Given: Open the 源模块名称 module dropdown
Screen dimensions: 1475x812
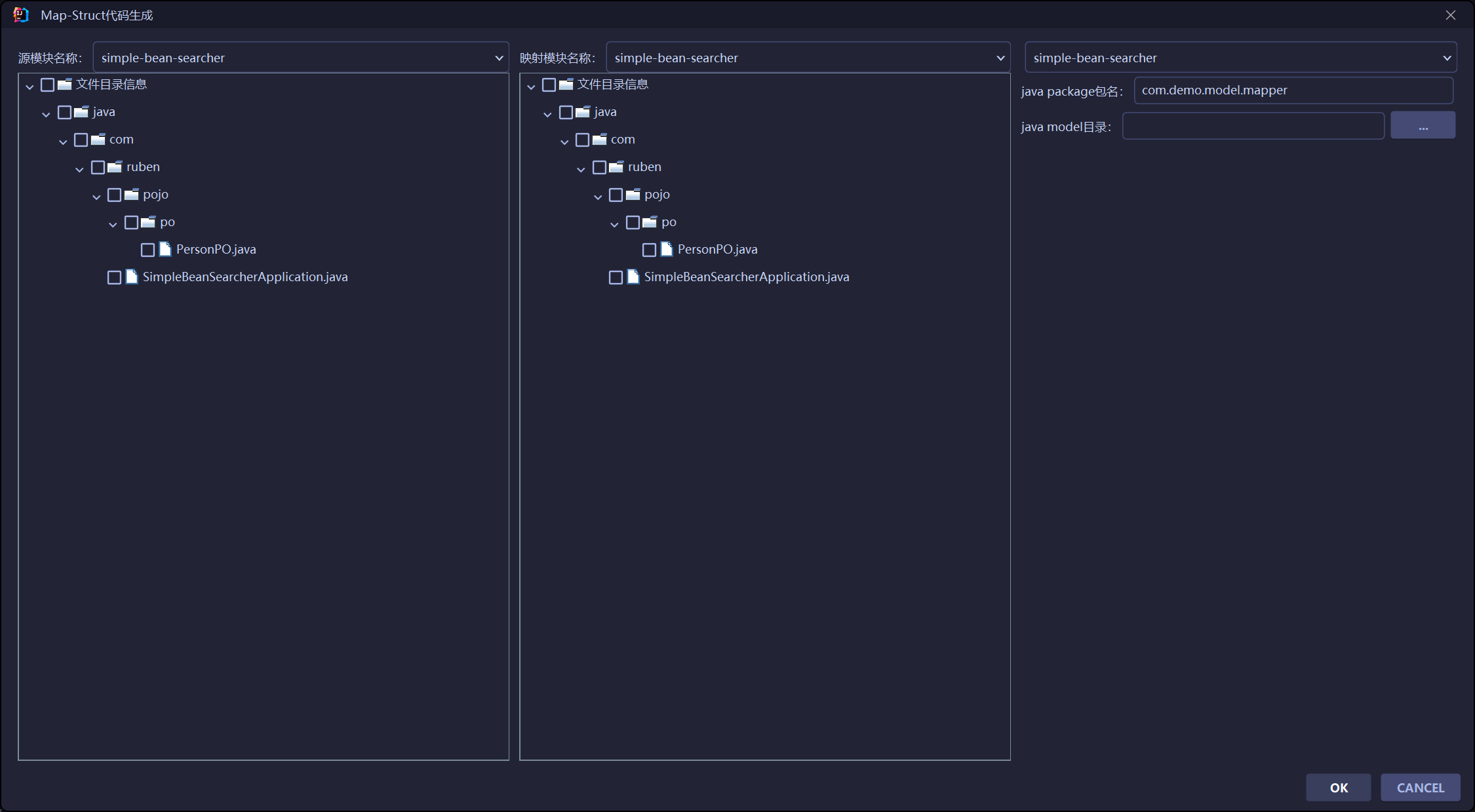Looking at the screenshot, I should 300,58.
